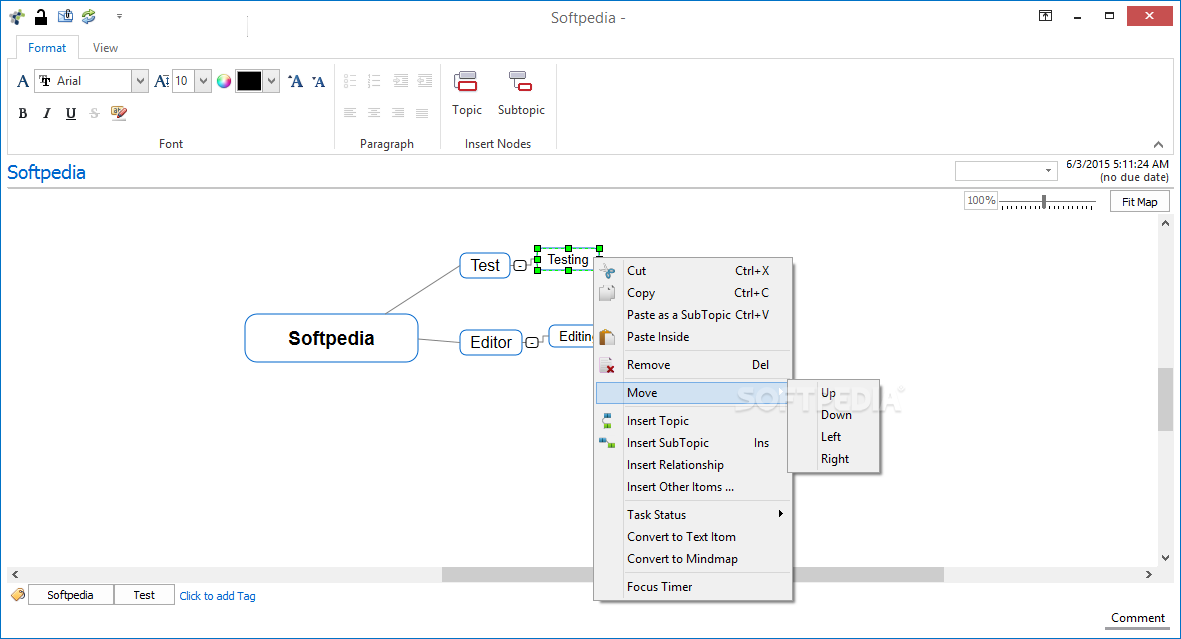Choose Copy from the context menu

[694, 292]
